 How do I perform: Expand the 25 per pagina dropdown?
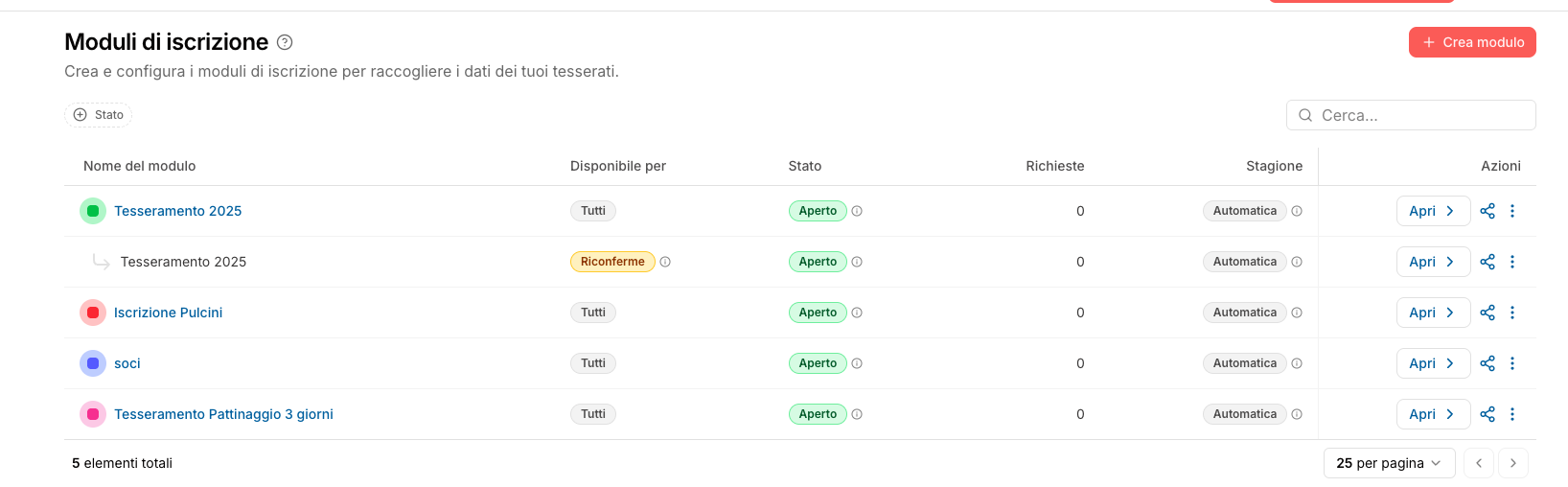coord(1389,463)
